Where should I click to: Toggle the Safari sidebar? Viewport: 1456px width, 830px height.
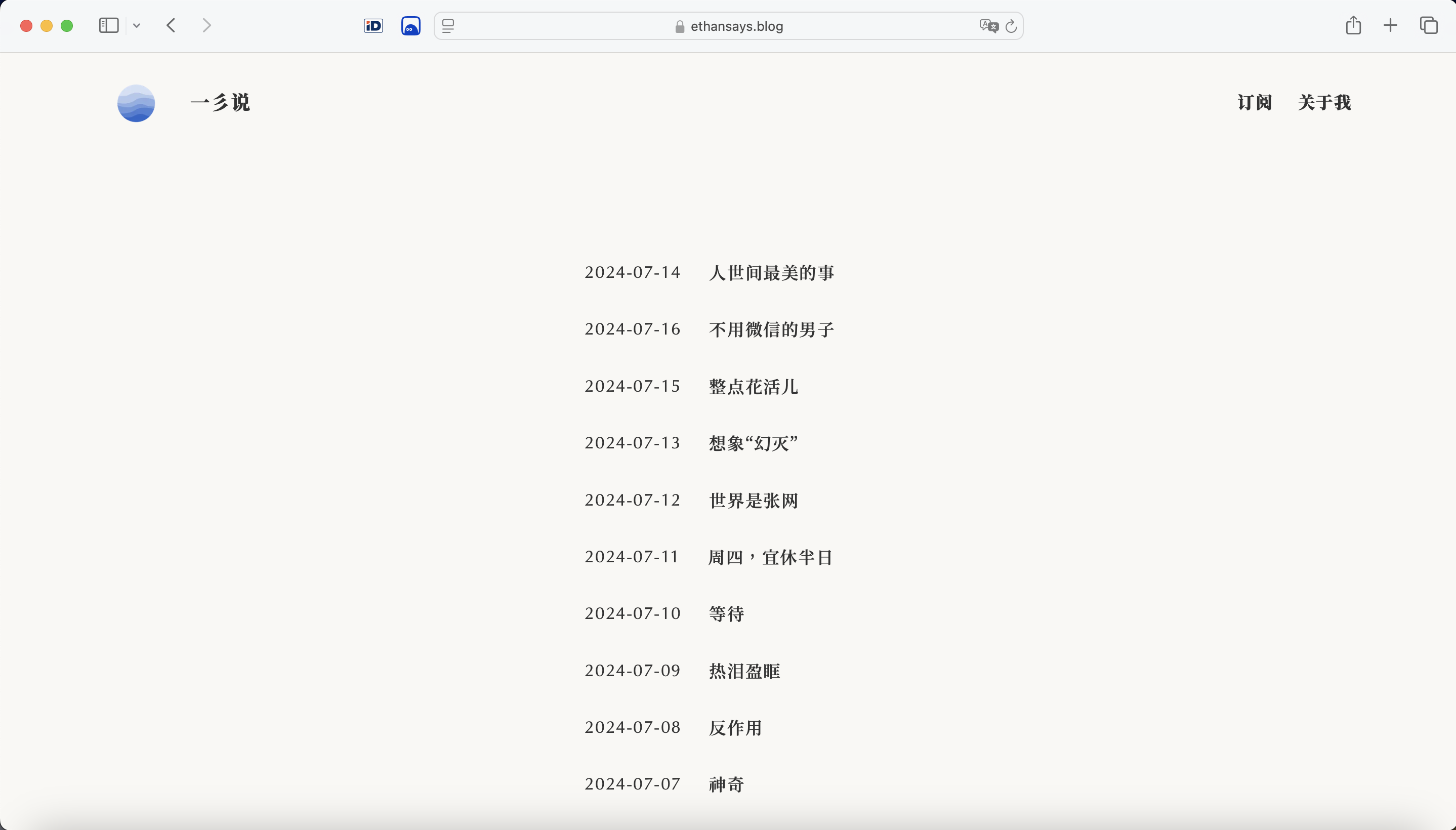[x=108, y=26]
